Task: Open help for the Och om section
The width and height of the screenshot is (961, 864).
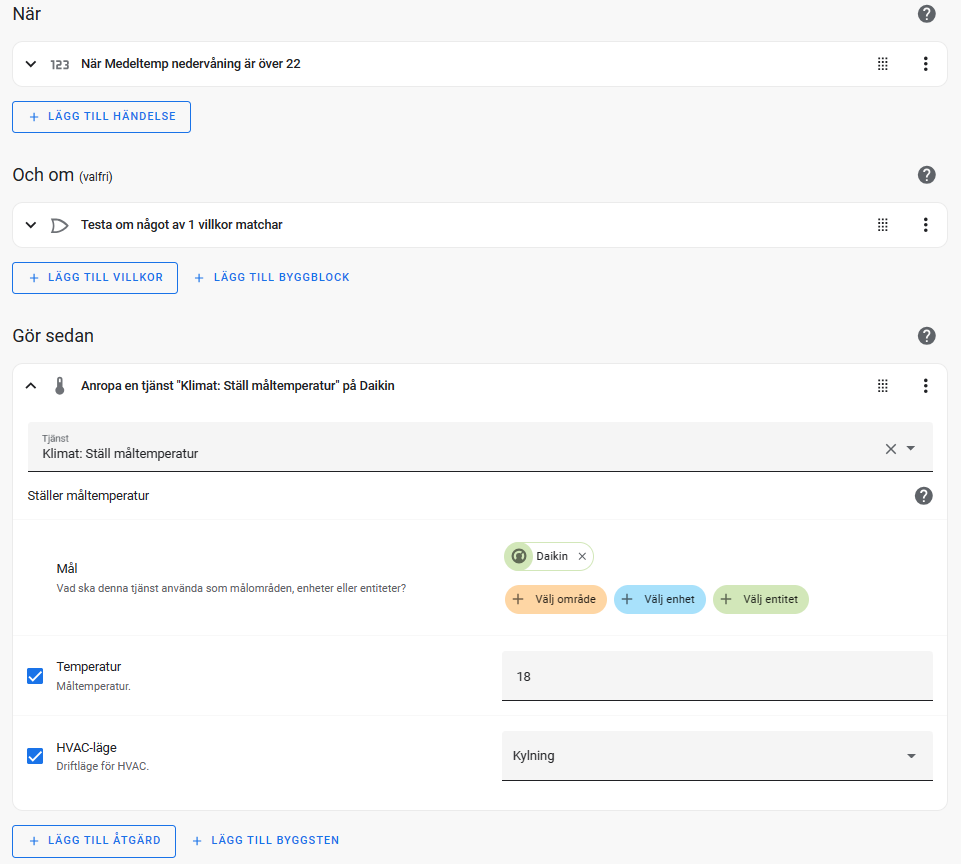Action: 926,175
